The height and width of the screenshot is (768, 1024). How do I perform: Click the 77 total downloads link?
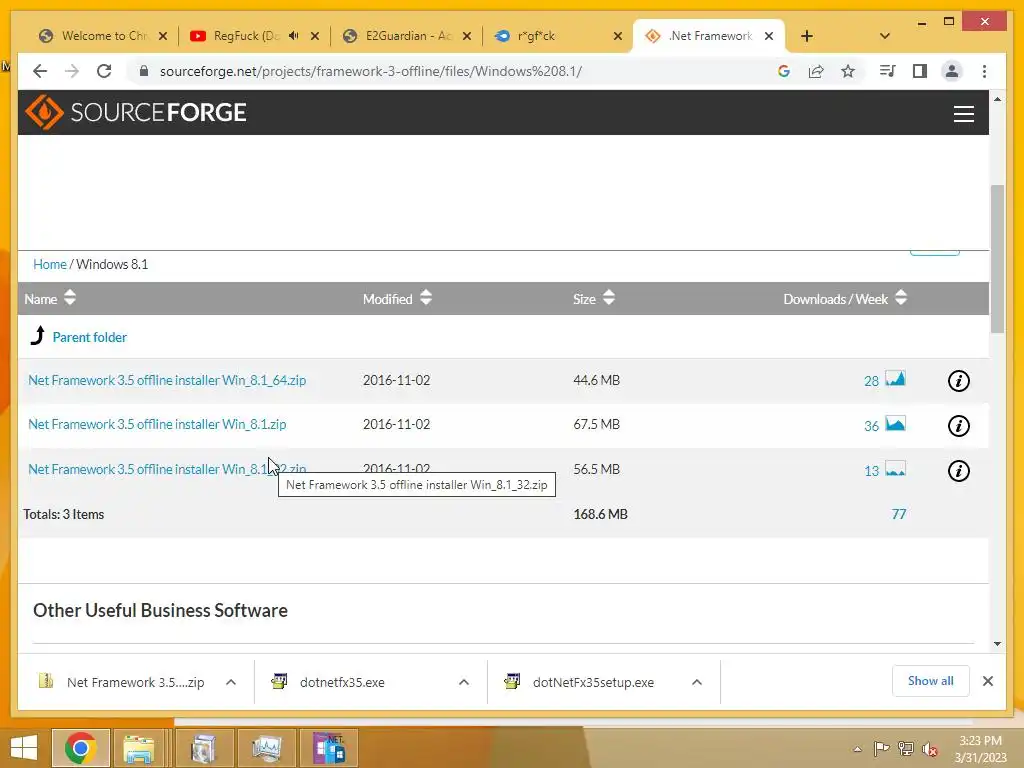899,514
